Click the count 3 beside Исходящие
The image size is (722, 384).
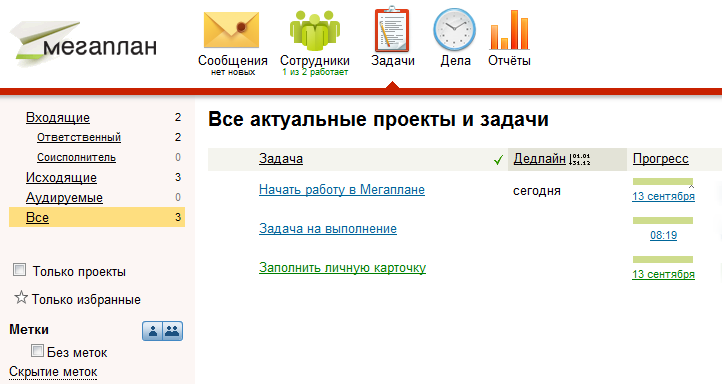(178, 177)
